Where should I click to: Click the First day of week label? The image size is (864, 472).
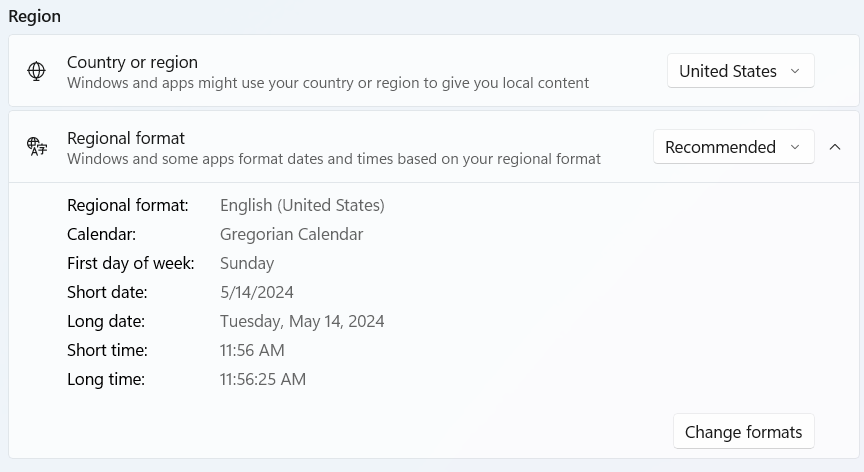coord(131,263)
